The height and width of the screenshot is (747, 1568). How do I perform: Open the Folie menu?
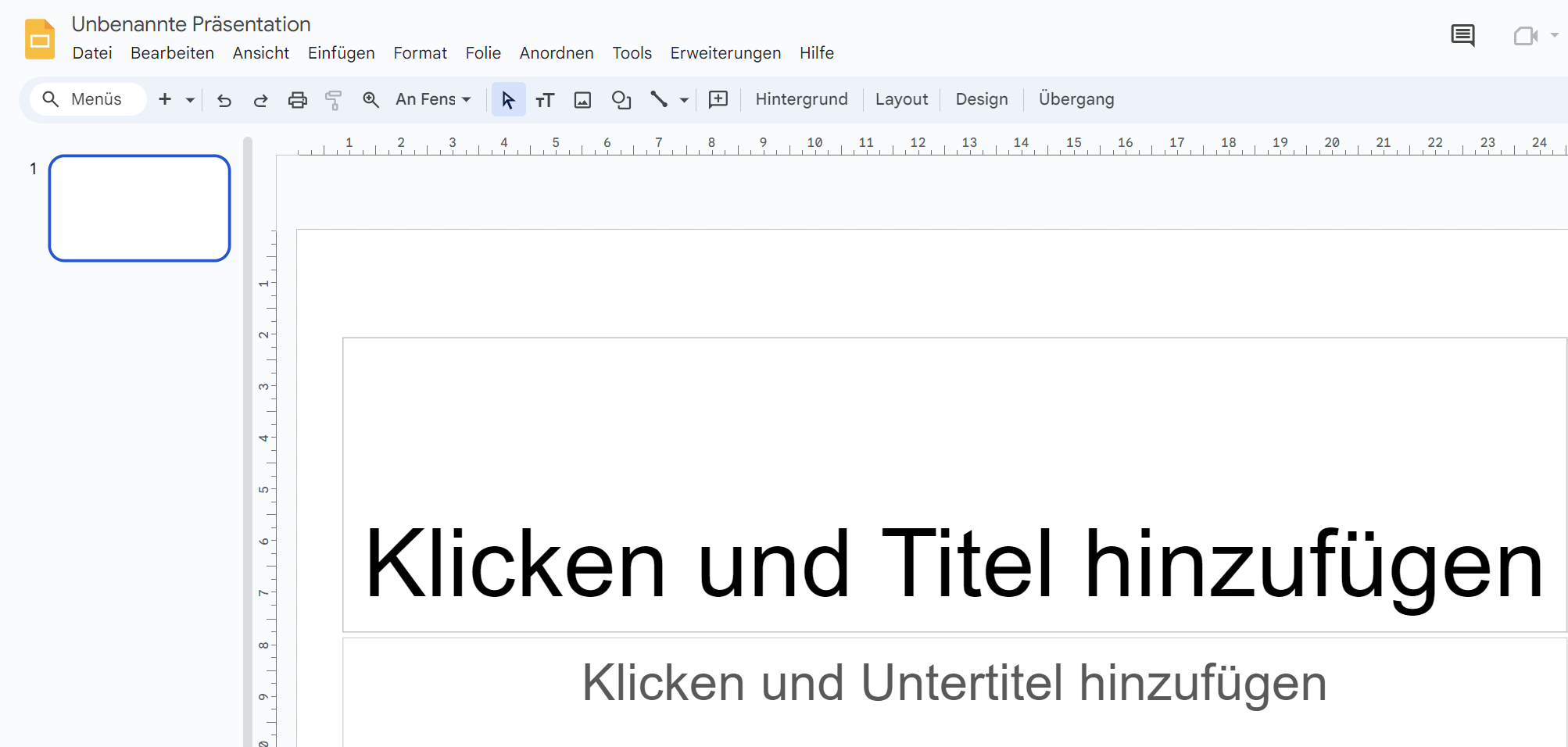click(483, 53)
